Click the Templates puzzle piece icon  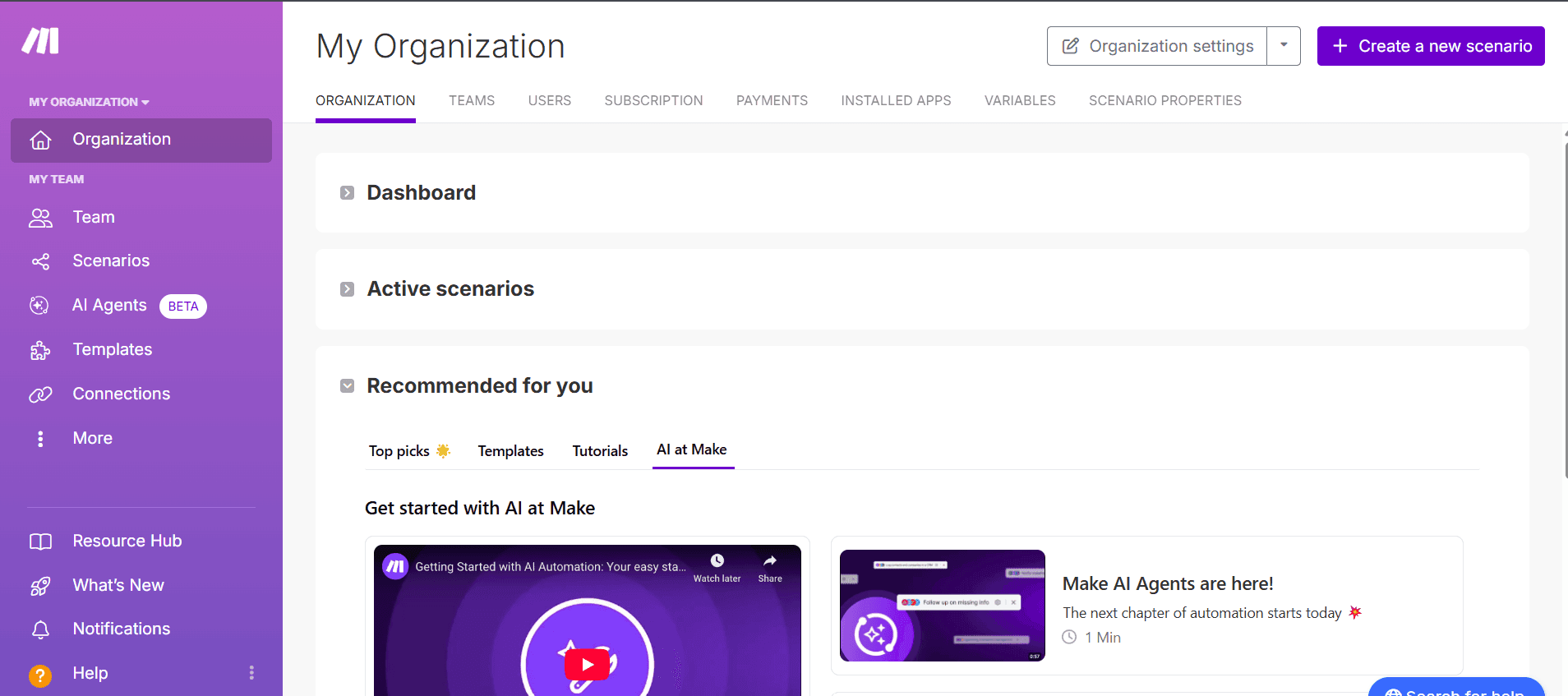click(x=40, y=350)
